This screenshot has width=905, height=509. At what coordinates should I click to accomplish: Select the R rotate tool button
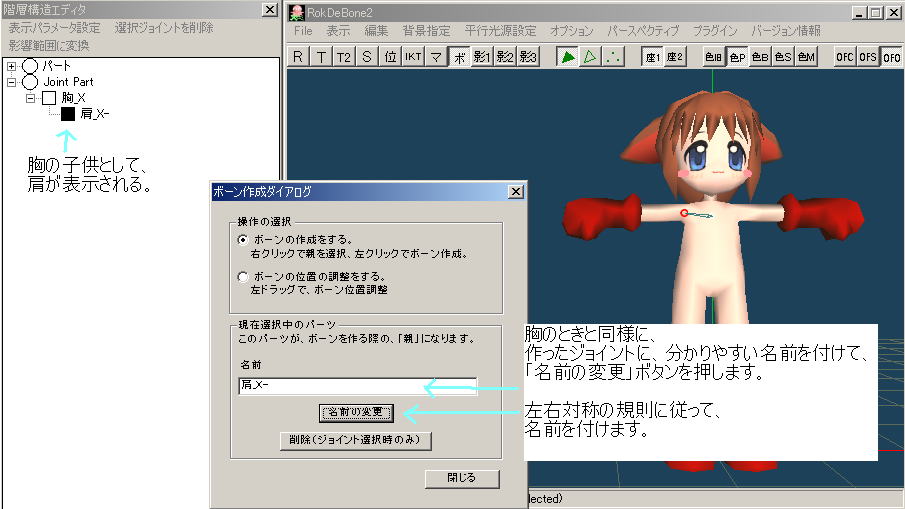[x=298, y=57]
